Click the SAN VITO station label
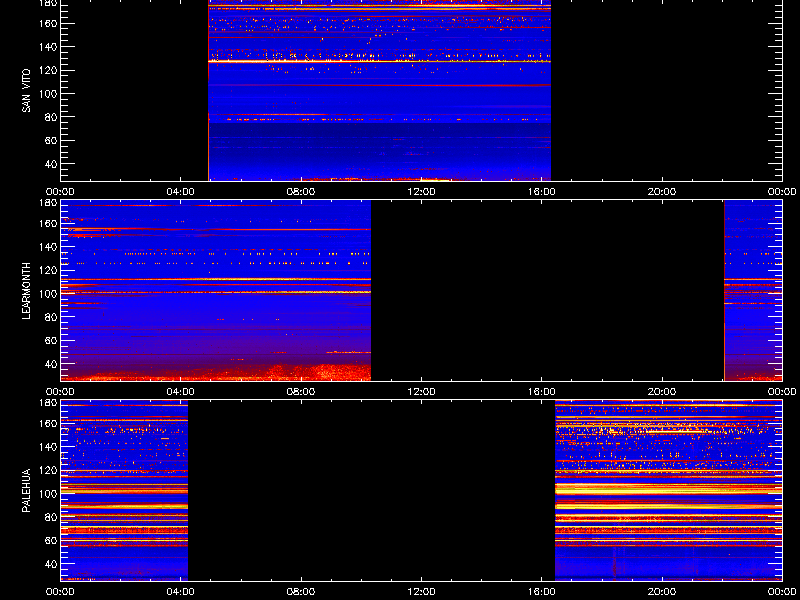This screenshot has height=600, width=800. pyautogui.click(x=26, y=91)
